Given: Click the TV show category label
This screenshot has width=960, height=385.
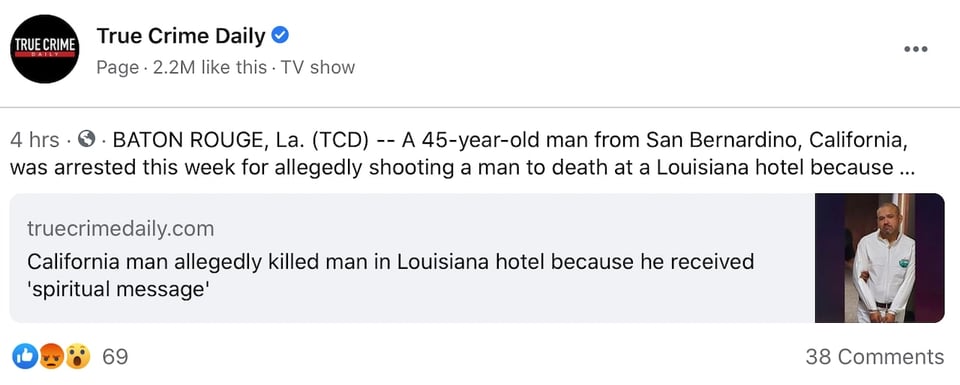Looking at the screenshot, I should tap(318, 67).
